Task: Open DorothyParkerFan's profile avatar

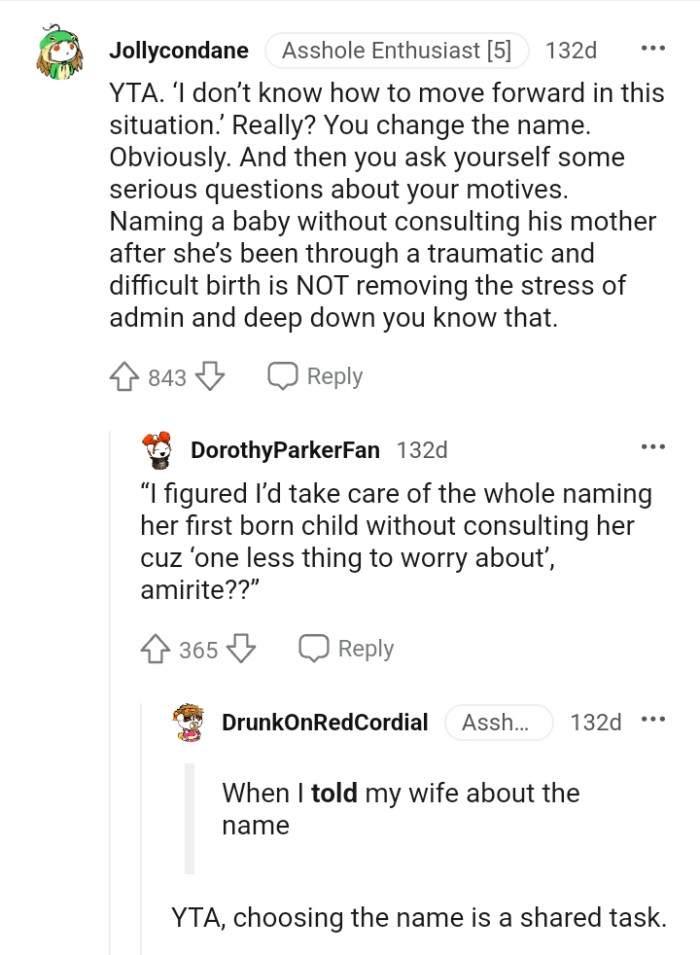Action: (x=155, y=450)
